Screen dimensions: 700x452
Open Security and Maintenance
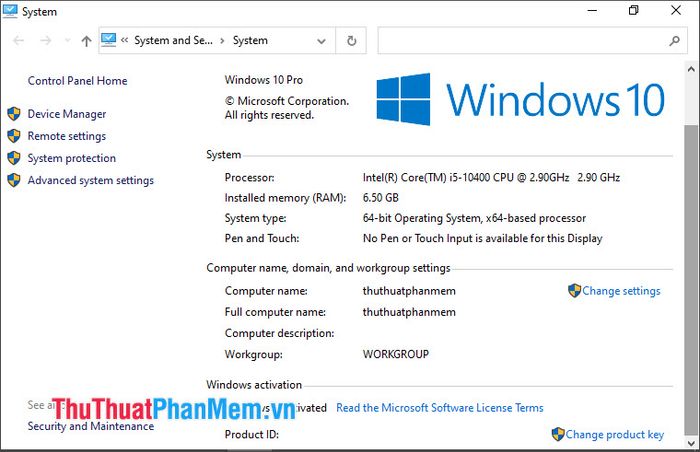pyautogui.click(x=91, y=426)
